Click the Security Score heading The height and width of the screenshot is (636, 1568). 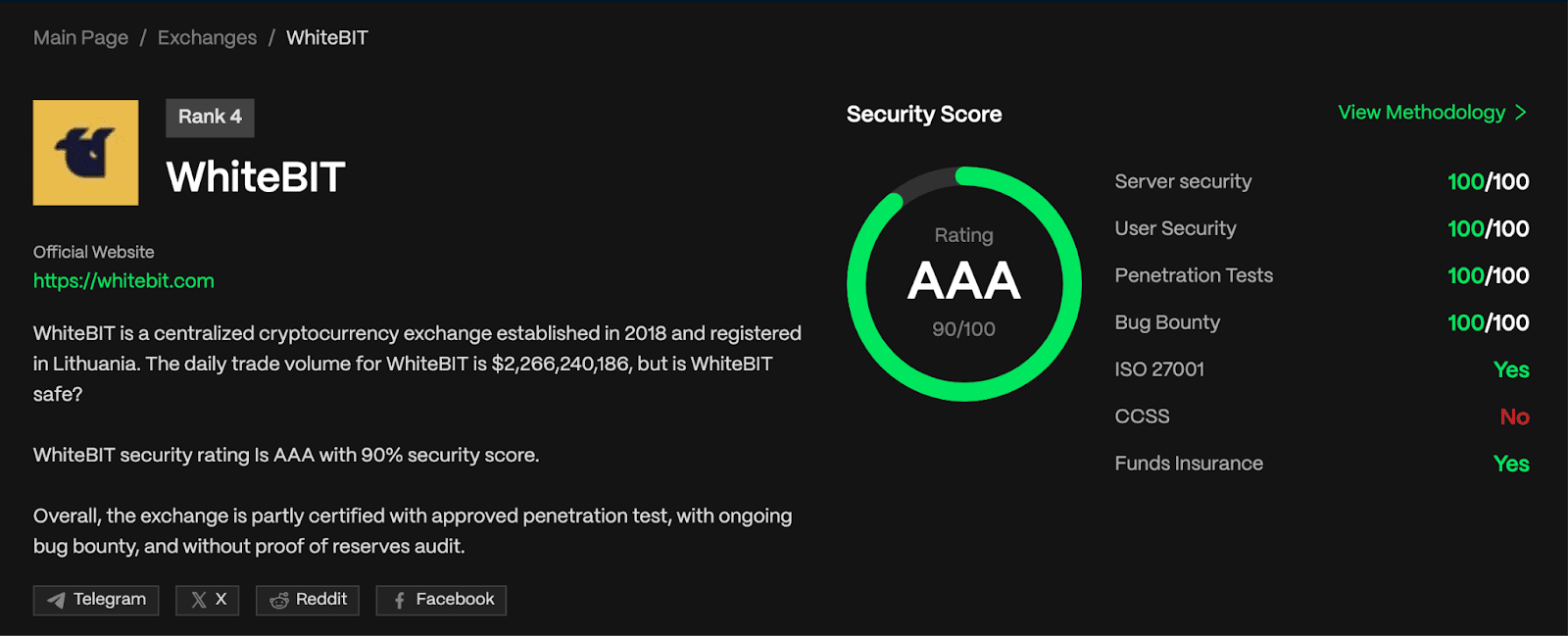pyautogui.click(x=924, y=115)
